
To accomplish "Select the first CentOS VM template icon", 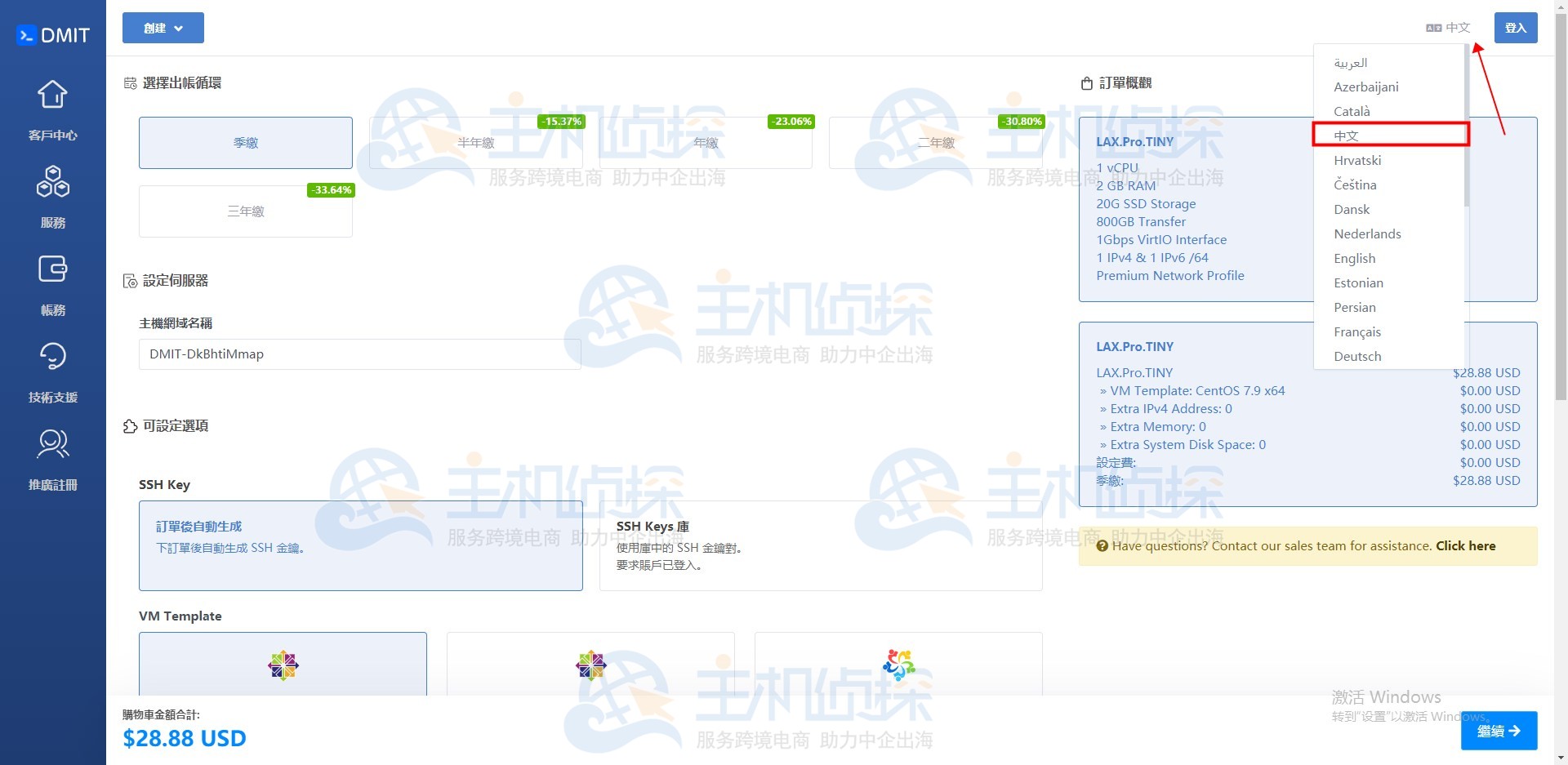I will (283, 665).
